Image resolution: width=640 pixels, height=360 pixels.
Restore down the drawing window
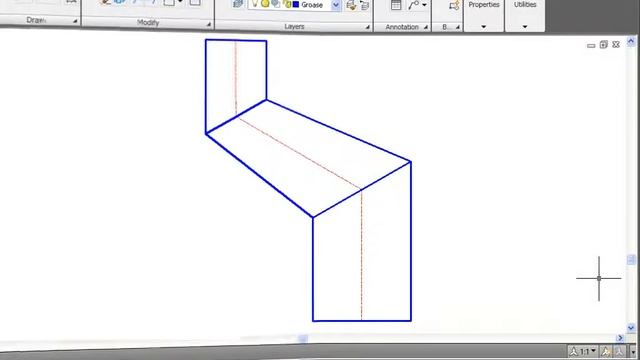tap(603, 44)
